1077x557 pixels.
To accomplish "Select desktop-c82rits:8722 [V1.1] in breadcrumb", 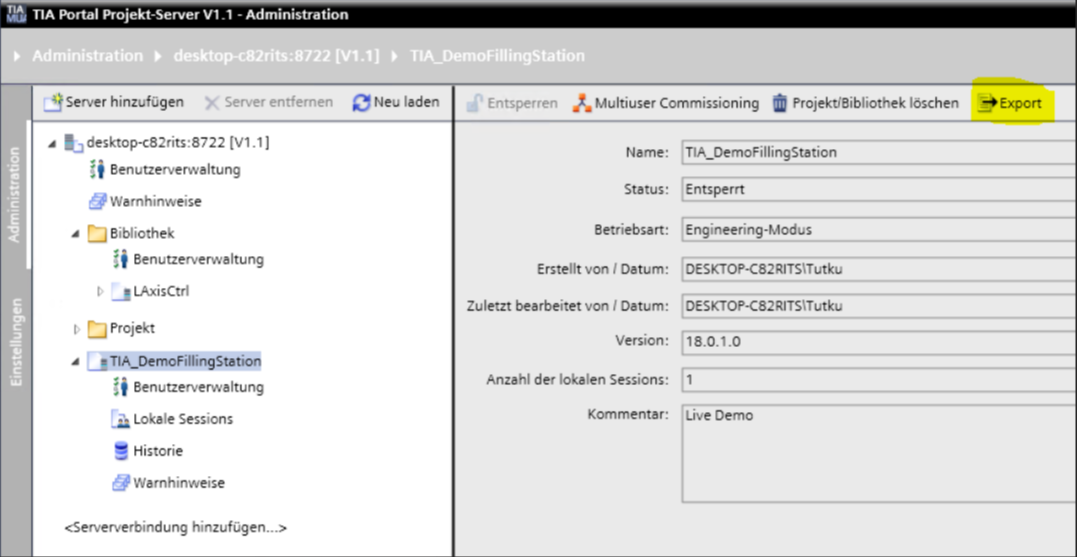I will pyautogui.click(x=277, y=56).
